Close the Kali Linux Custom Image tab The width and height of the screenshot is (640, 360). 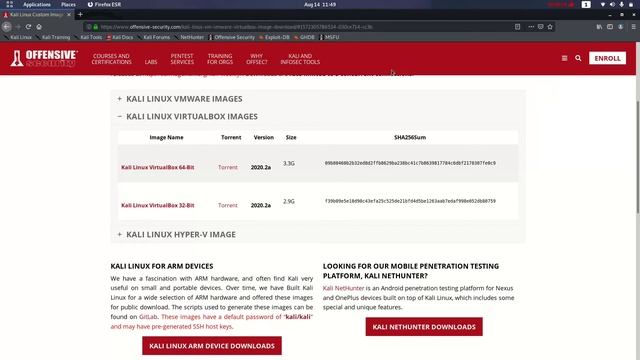click(69, 15)
